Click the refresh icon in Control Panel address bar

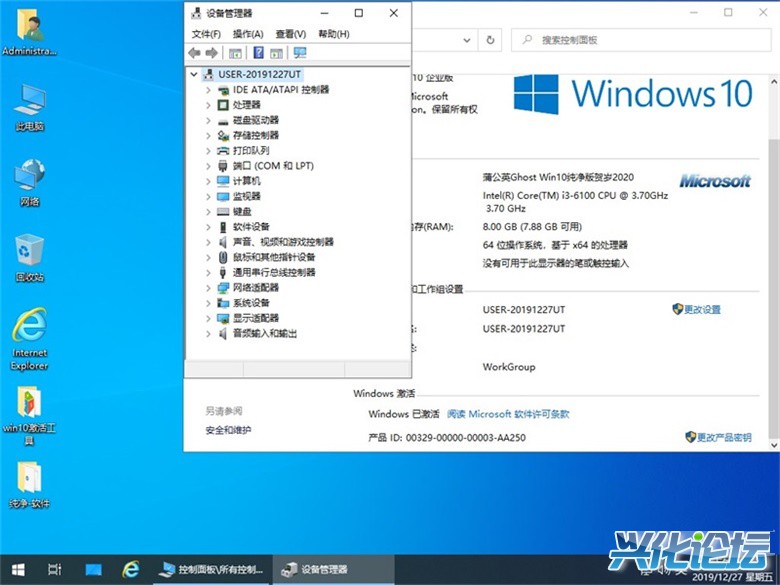[x=490, y=40]
